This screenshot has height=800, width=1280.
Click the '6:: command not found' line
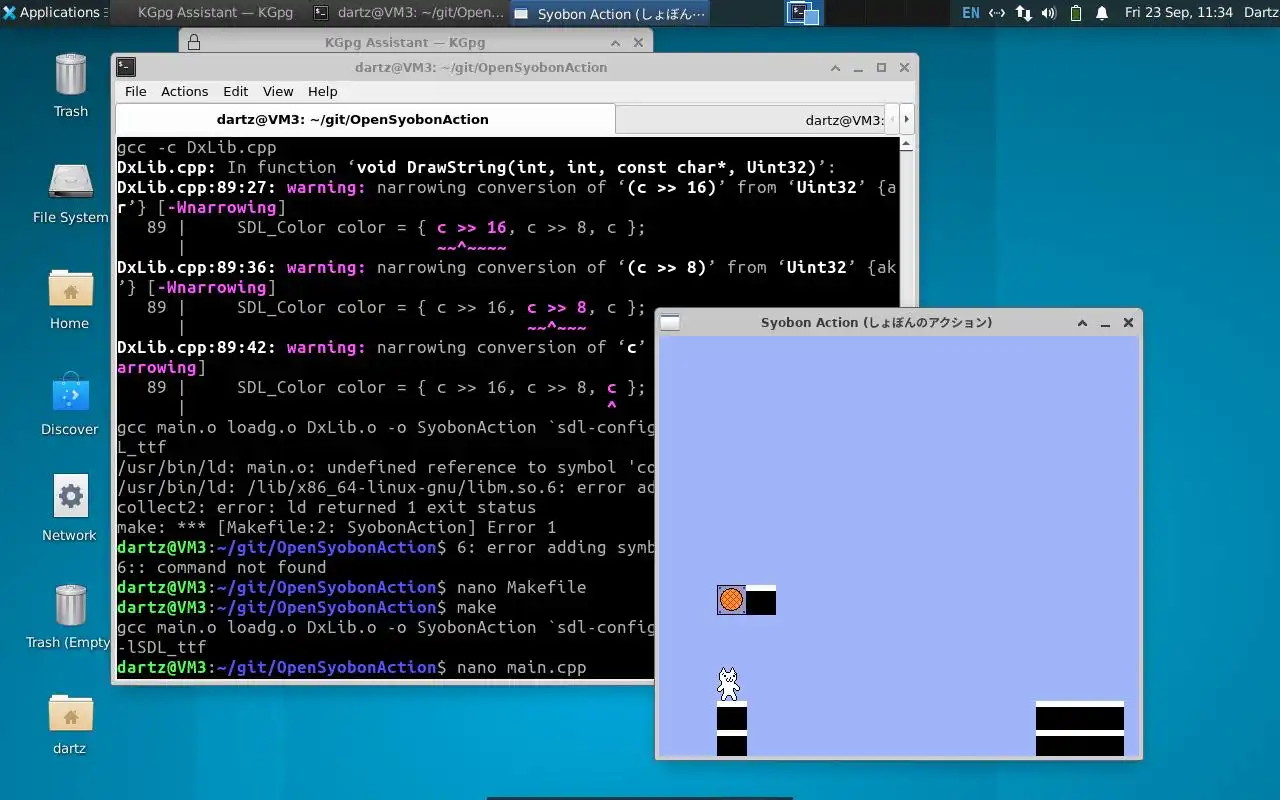pyautogui.click(x=221, y=567)
